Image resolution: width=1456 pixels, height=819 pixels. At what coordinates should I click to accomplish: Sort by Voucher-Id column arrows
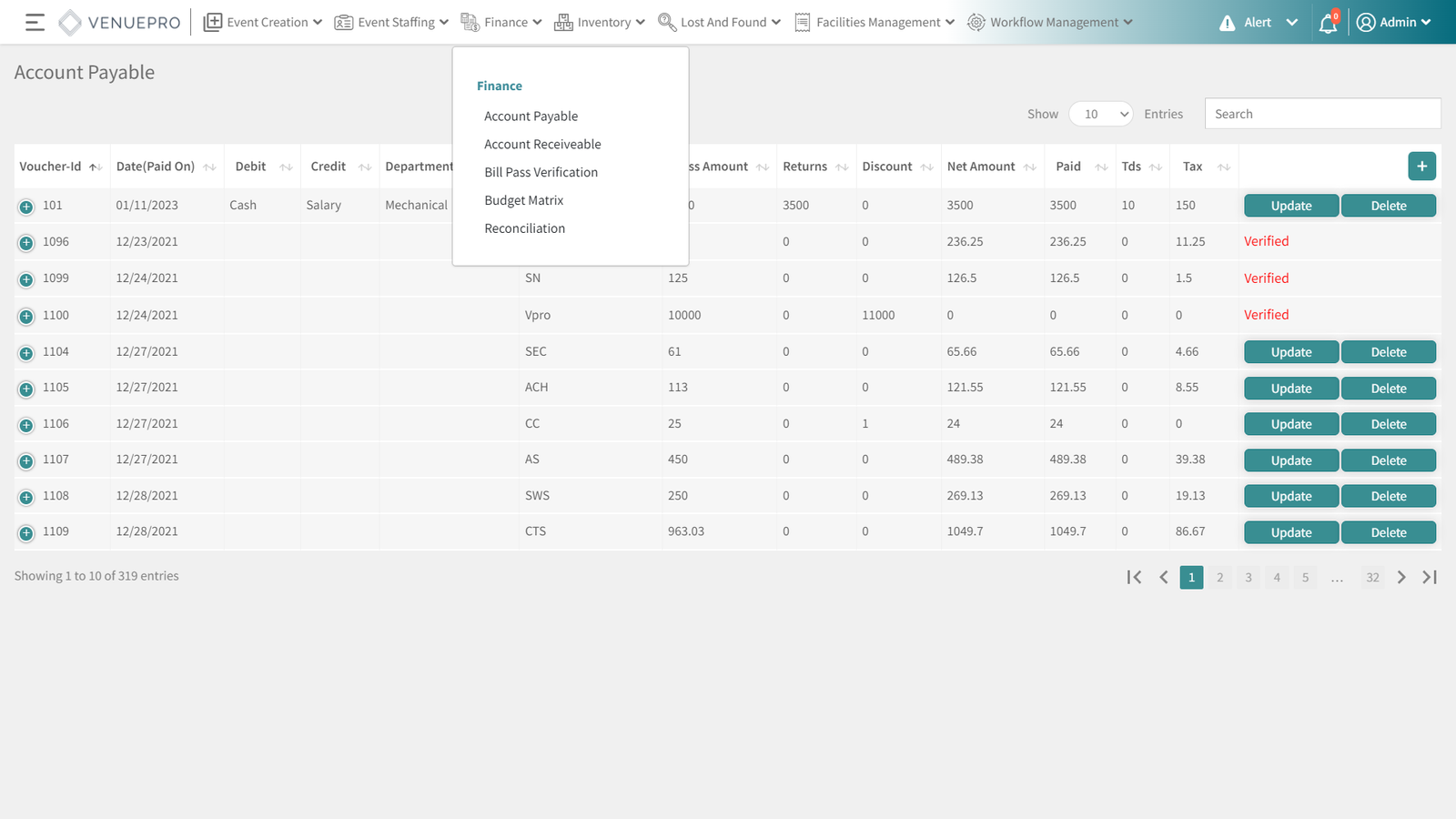click(95, 167)
